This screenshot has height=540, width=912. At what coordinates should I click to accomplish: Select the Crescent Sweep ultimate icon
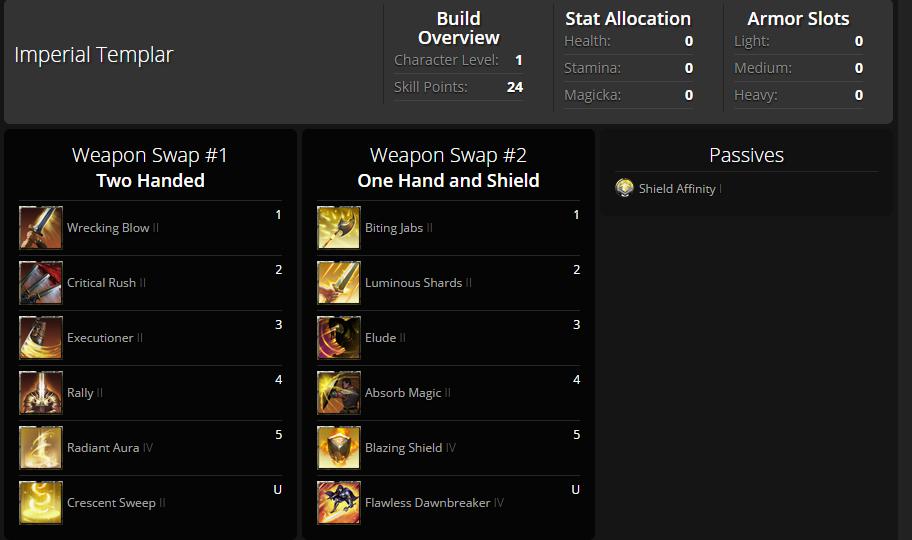tap(41, 503)
